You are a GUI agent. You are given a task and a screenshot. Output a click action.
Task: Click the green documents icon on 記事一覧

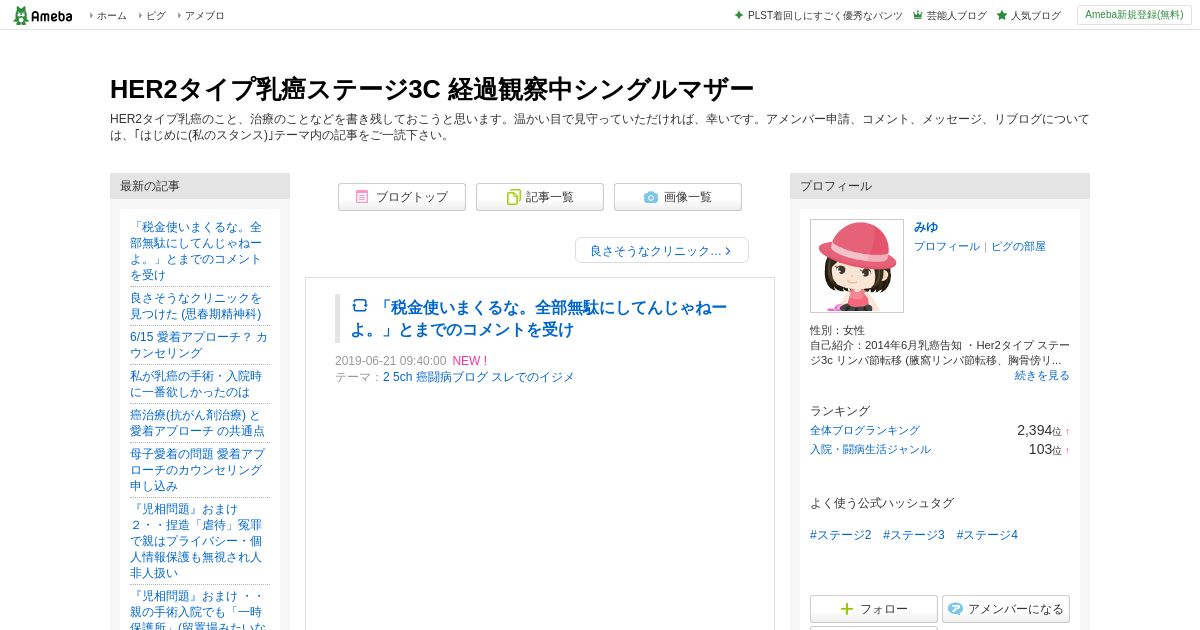(x=513, y=197)
